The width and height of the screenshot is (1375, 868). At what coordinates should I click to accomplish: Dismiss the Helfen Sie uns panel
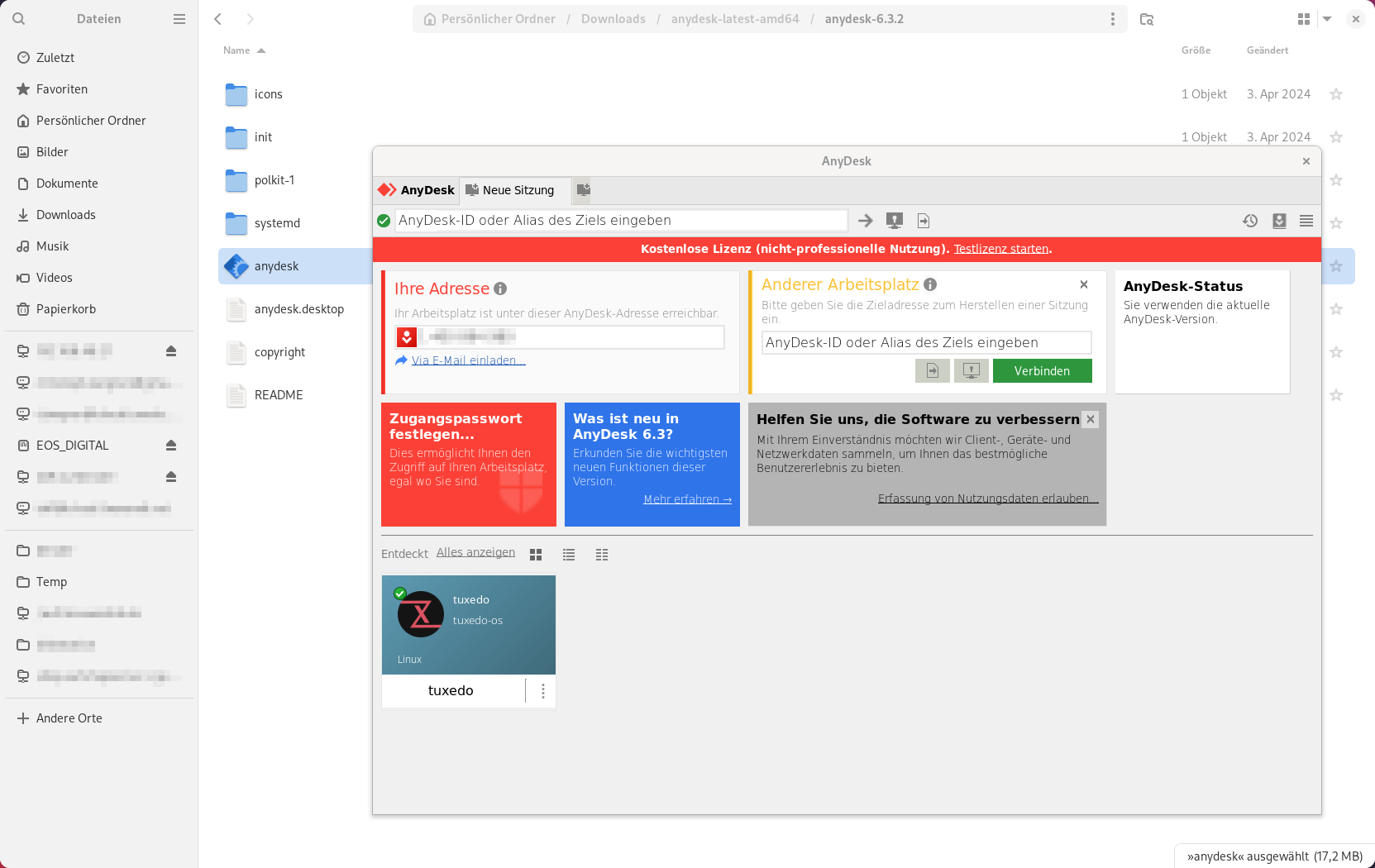(x=1091, y=419)
